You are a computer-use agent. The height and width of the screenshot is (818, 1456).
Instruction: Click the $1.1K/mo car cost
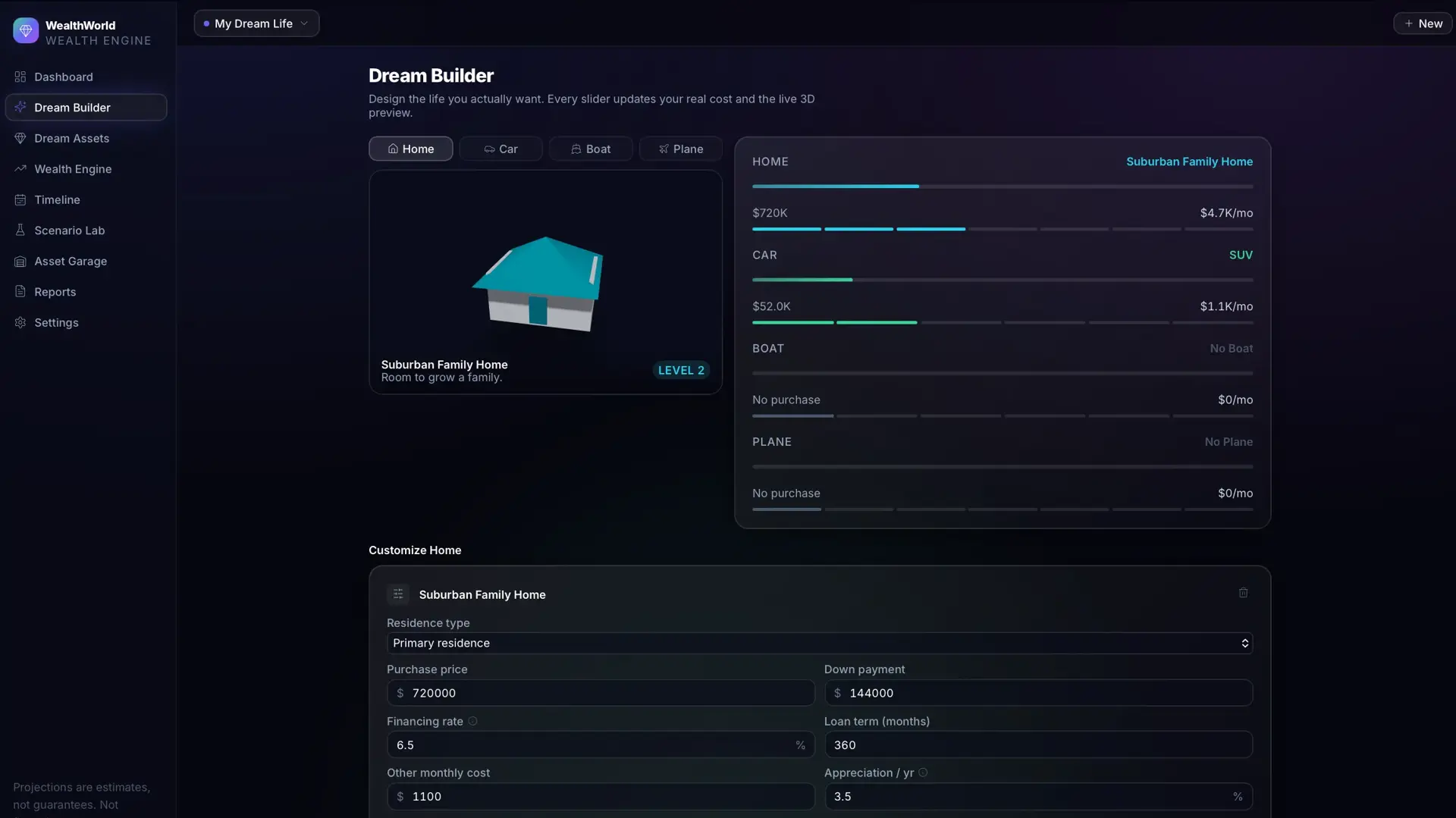(1226, 306)
